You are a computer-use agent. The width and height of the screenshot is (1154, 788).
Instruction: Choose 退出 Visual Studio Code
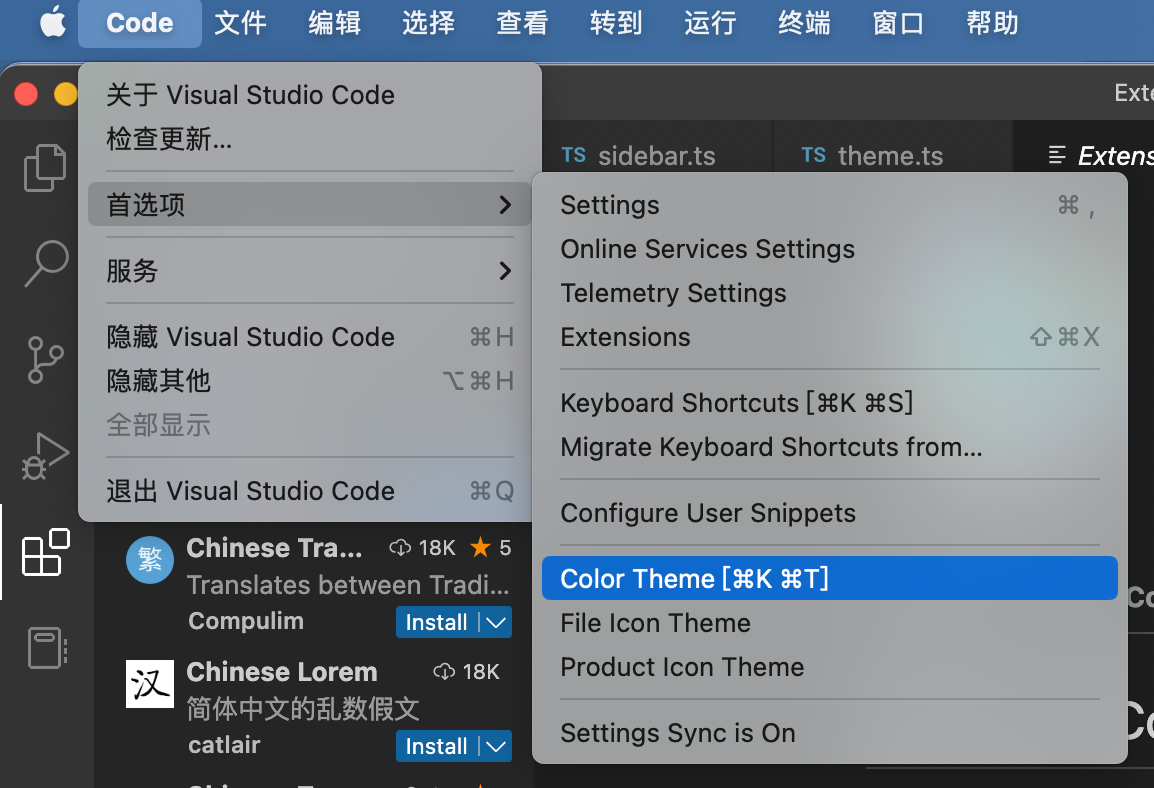coord(310,491)
